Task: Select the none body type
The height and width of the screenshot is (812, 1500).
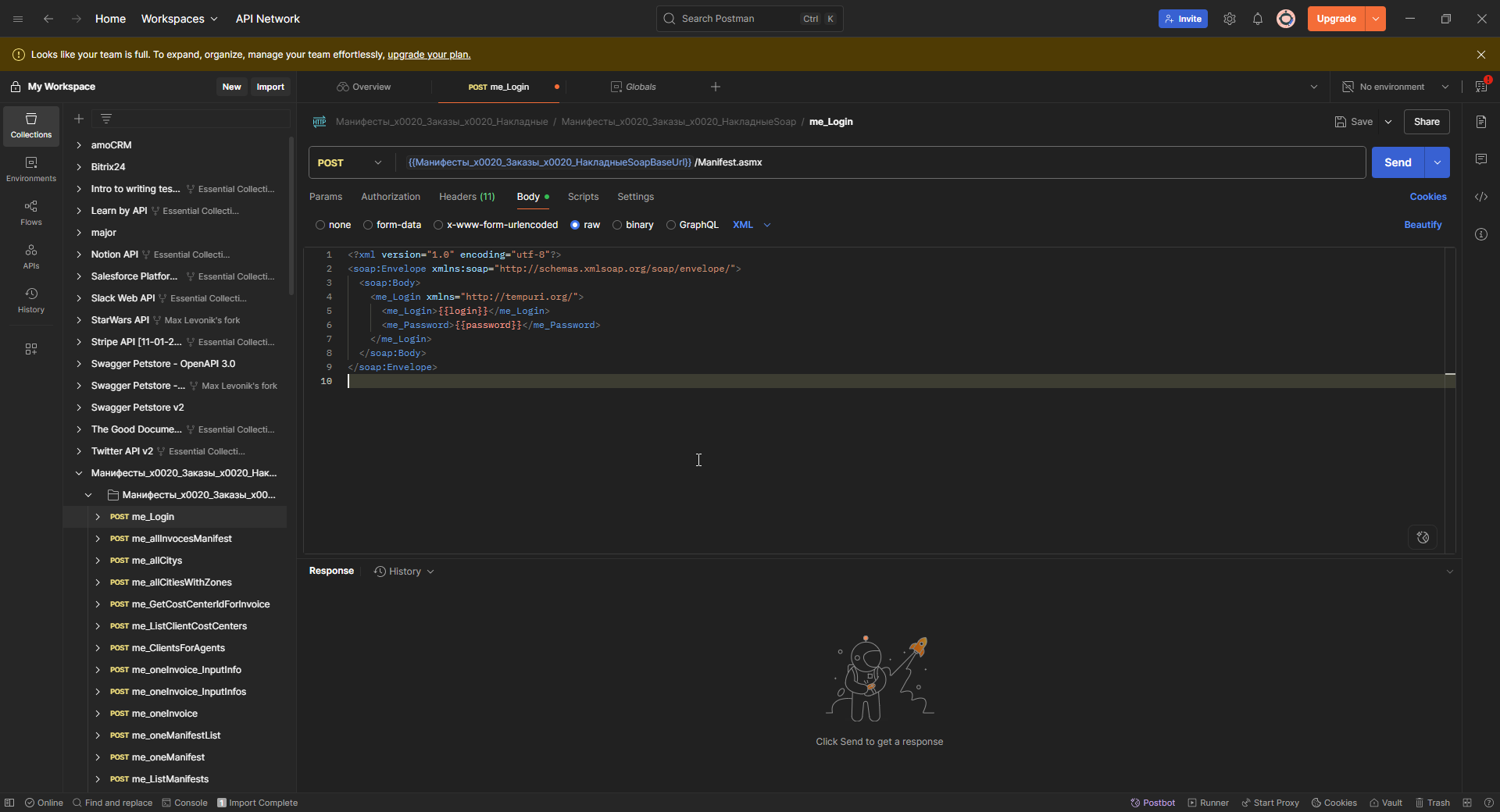Action: click(x=333, y=225)
